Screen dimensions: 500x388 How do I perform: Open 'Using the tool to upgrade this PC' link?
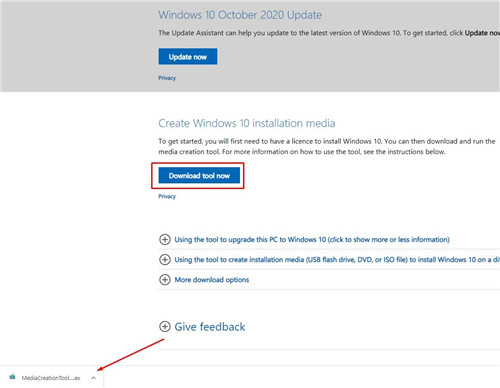click(x=312, y=239)
